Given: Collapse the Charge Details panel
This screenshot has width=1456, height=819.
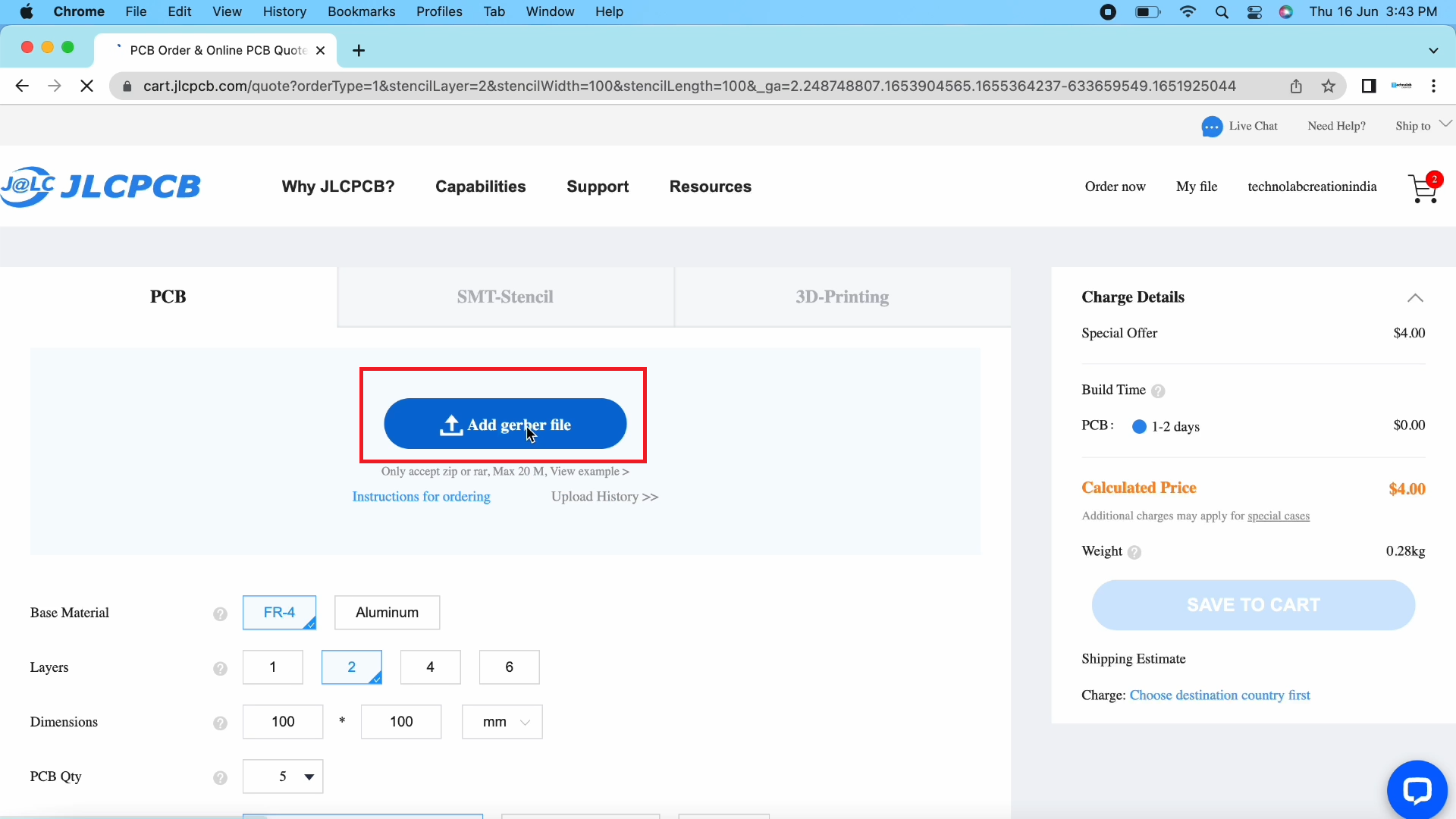Looking at the screenshot, I should pos(1415,298).
